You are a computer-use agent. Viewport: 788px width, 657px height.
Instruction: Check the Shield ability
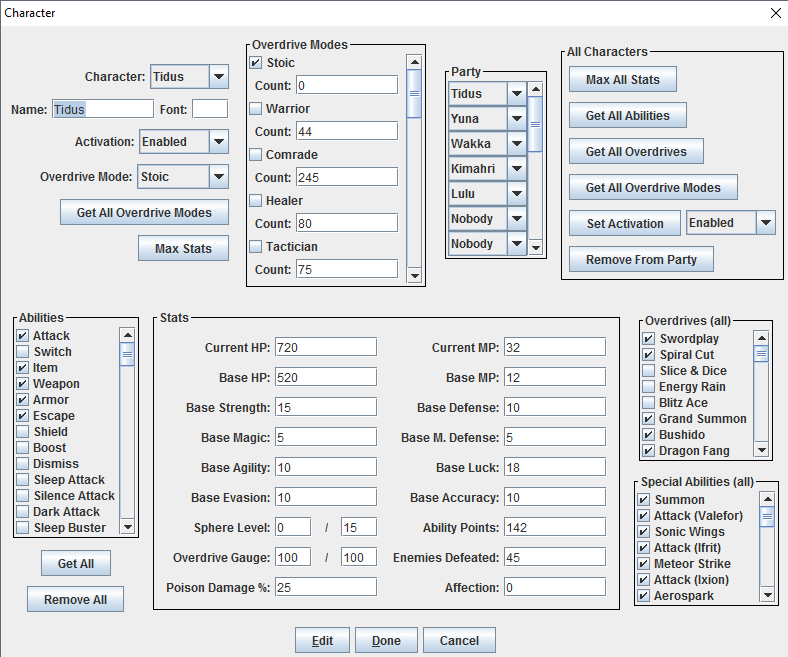click(x=23, y=431)
